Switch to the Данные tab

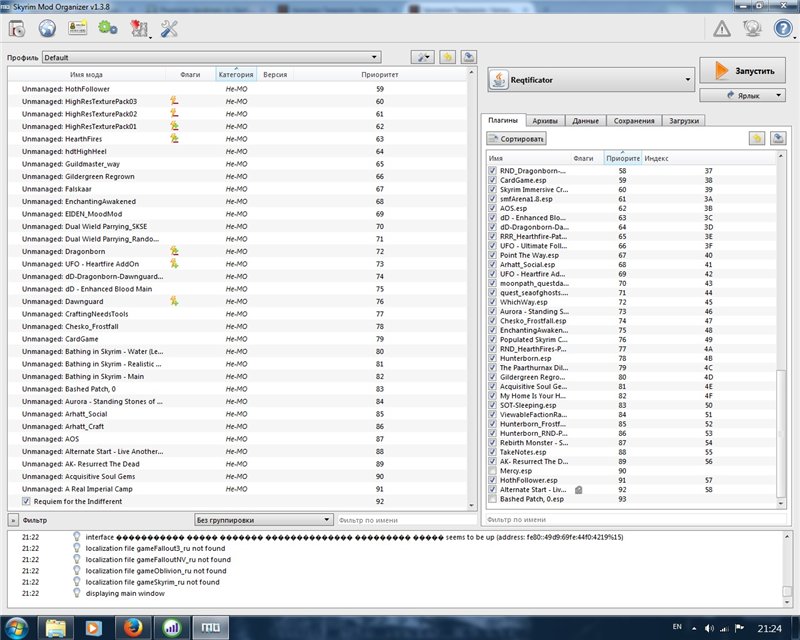pyautogui.click(x=585, y=121)
